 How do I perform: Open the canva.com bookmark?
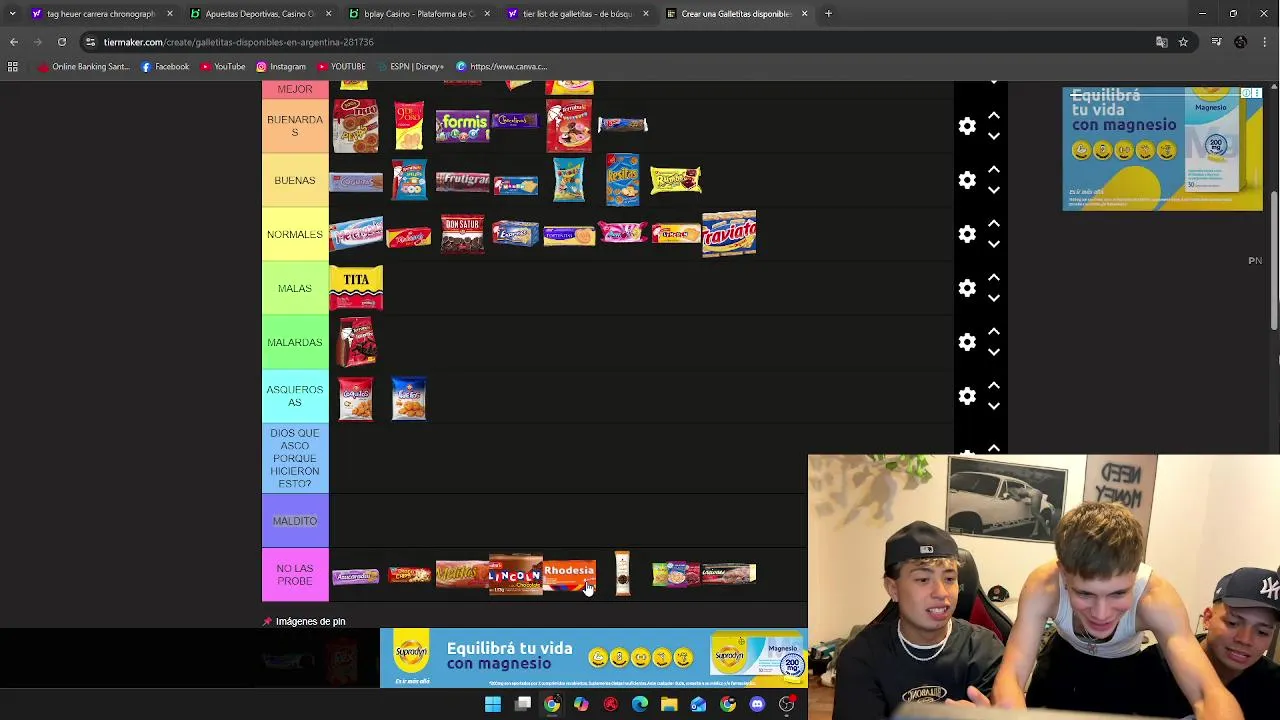click(x=502, y=67)
